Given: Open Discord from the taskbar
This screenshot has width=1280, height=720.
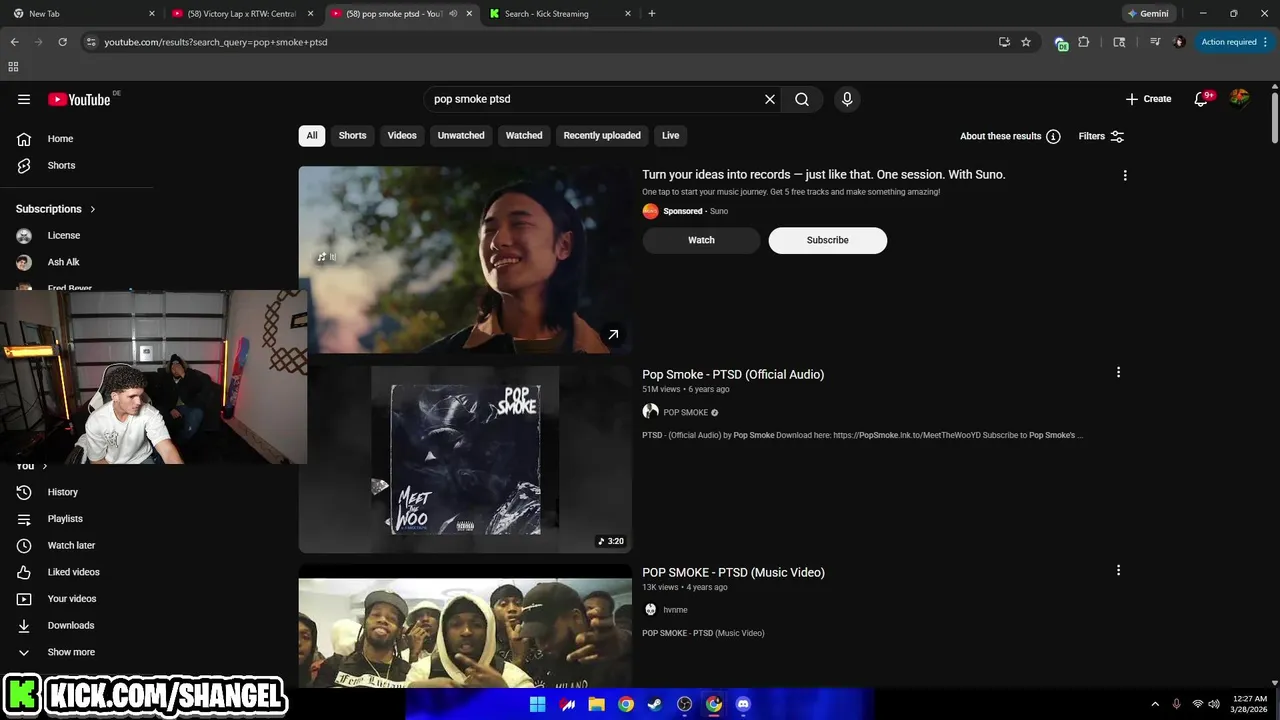Looking at the screenshot, I should 743,704.
